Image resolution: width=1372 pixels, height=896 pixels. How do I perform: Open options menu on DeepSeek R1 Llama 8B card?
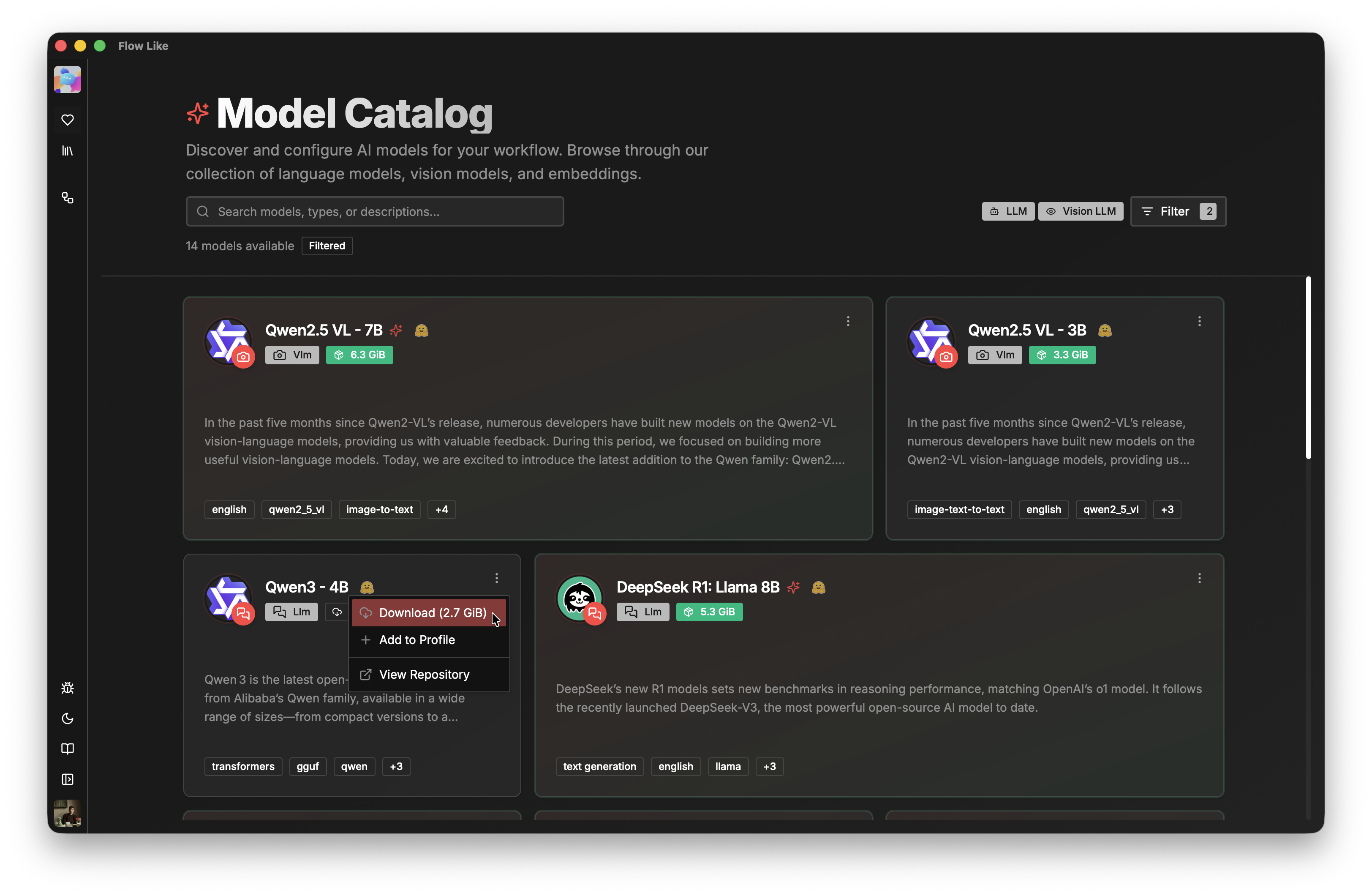point(1198,577)
